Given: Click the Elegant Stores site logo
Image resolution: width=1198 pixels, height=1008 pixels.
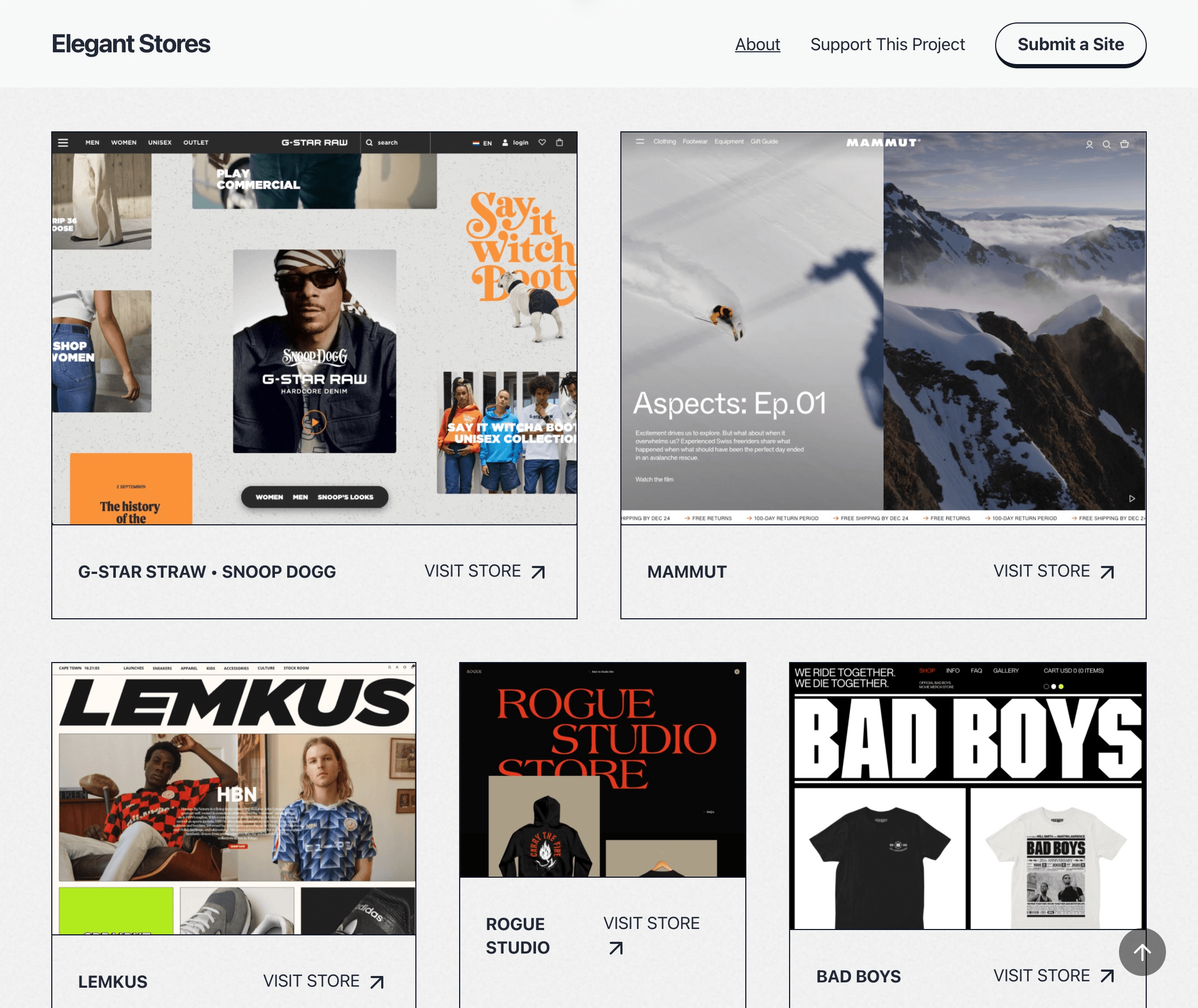Looking at the screenshot, I should [x=131, y=44].
